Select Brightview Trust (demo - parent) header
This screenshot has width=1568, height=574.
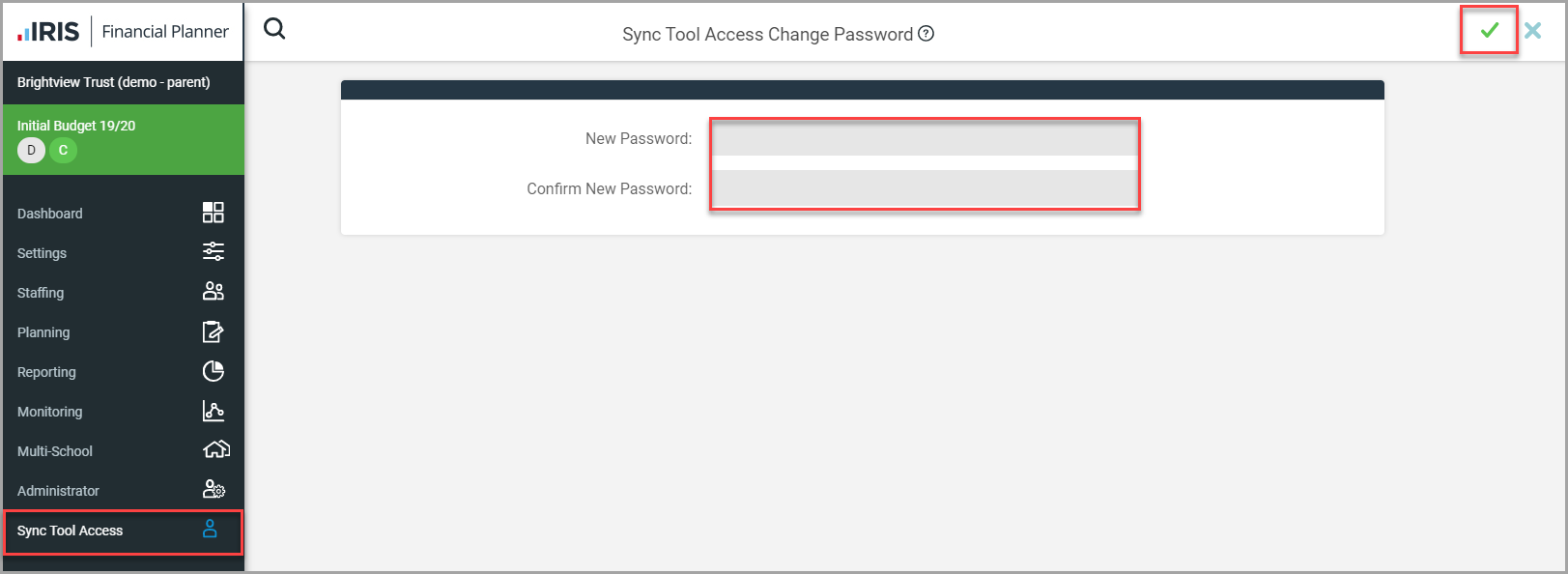point(113,82)
